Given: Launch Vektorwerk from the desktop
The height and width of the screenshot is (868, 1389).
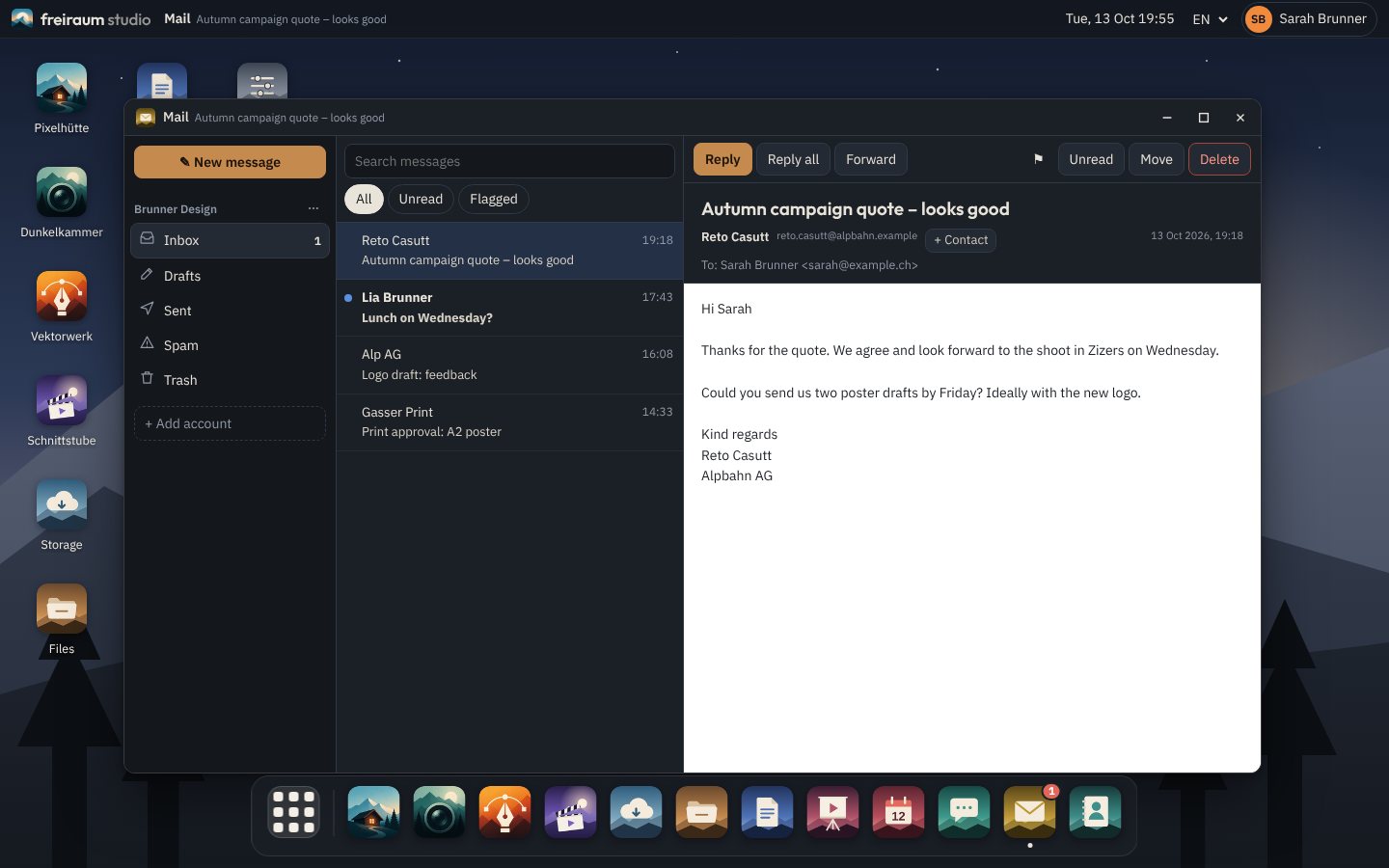Looking at the screenshot, I should tap(62, 307).
